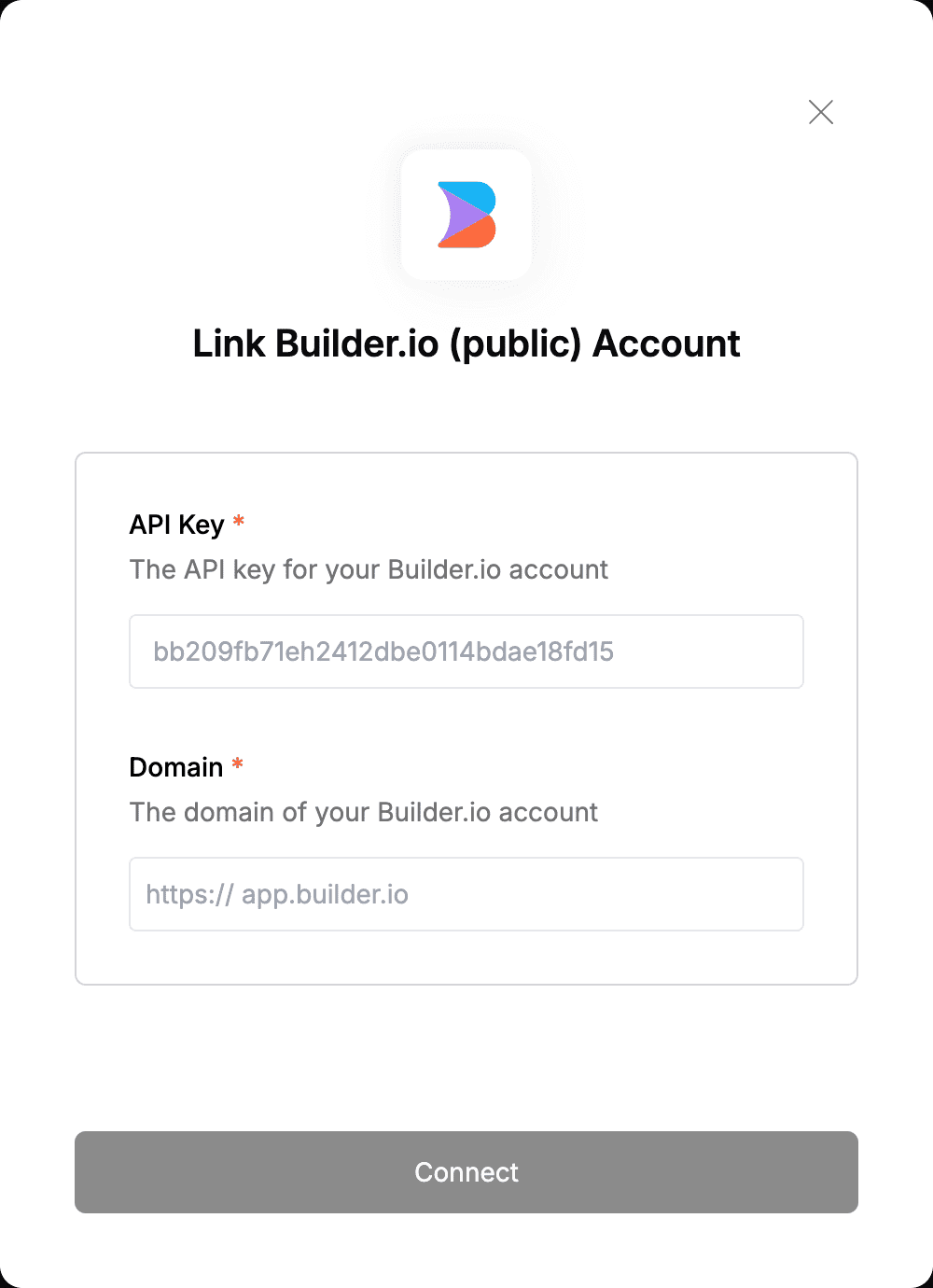Image resolution: width=933 pixels, height=1288 pixels.
Task: Click the Builder.io logo icon
Action: pos(466,215)
